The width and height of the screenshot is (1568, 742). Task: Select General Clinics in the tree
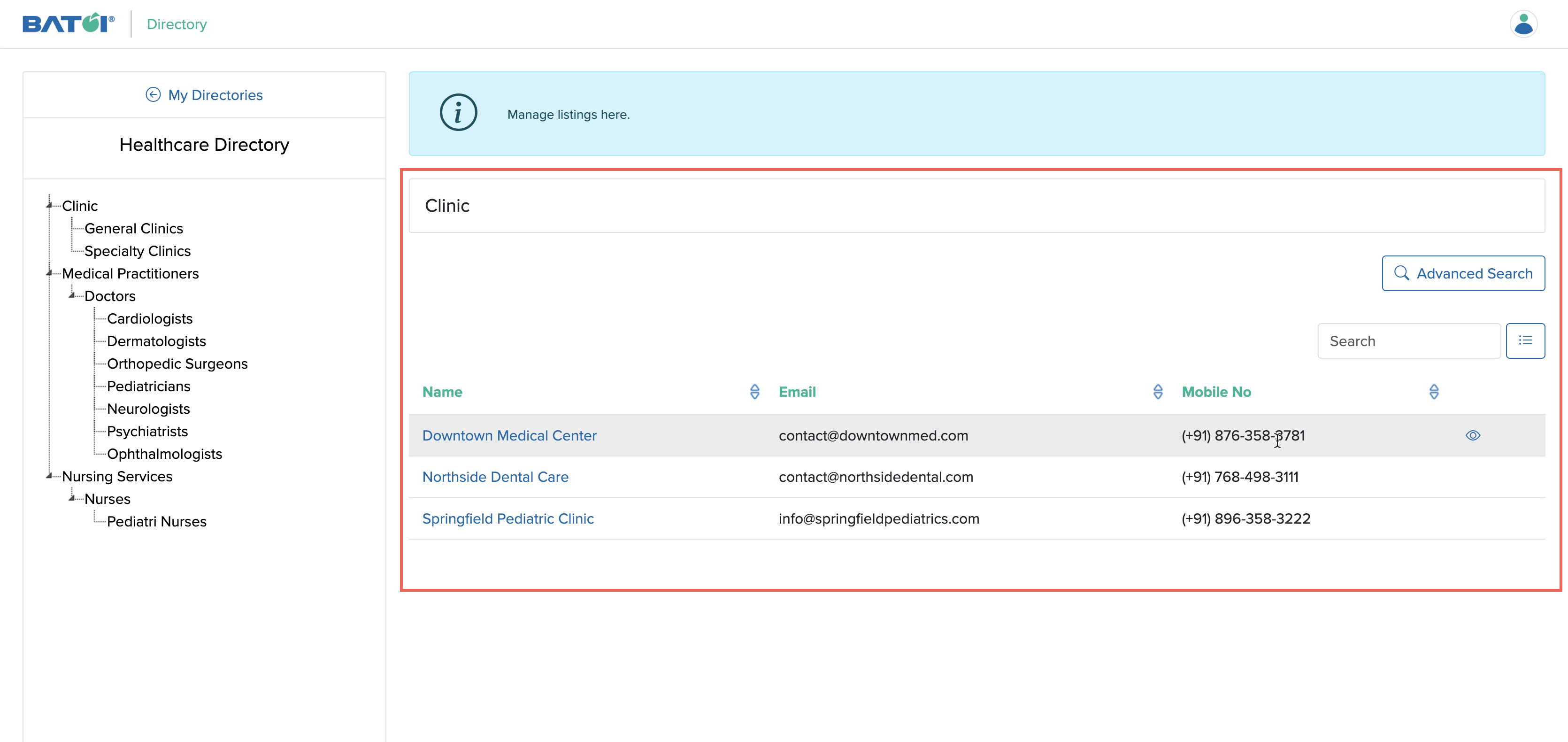133,228
